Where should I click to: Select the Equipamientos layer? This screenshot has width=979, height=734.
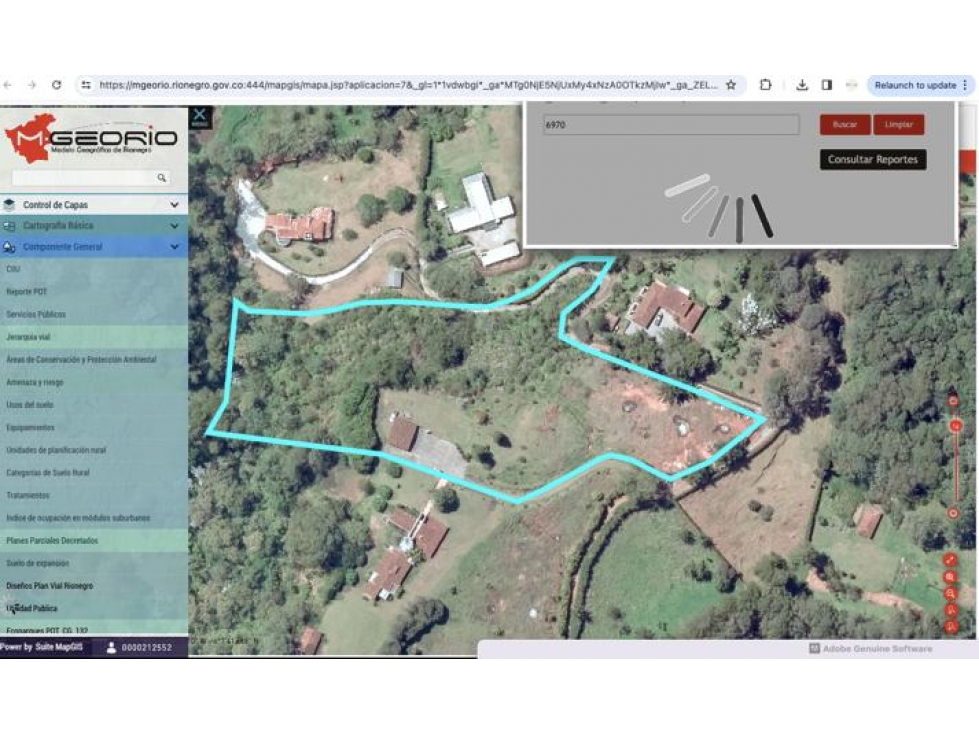point(31,428)
